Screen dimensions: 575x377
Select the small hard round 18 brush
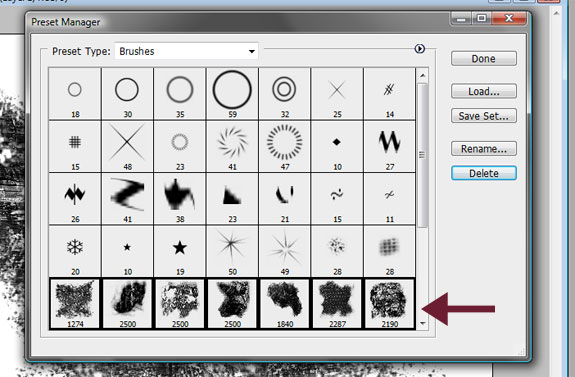tap(75, 94)
